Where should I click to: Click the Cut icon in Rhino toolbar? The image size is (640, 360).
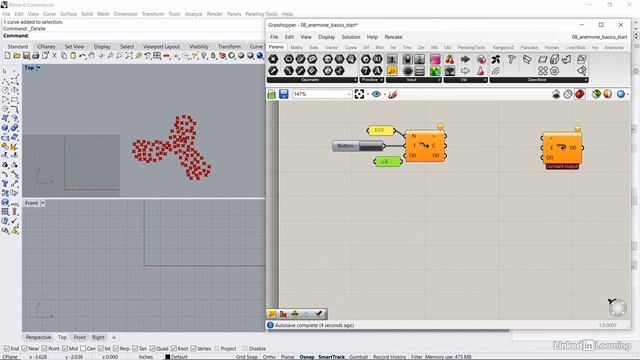(54, 56)
